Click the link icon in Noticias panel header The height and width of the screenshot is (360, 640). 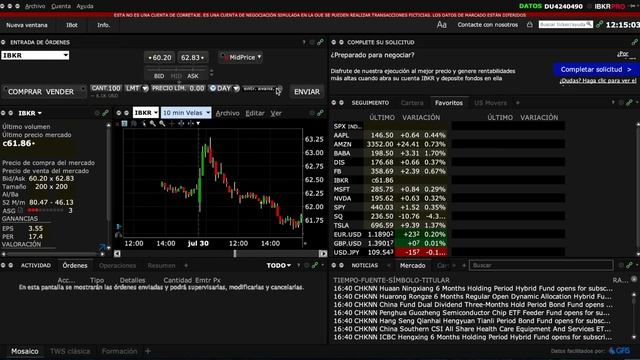click(x=630, y=265)
